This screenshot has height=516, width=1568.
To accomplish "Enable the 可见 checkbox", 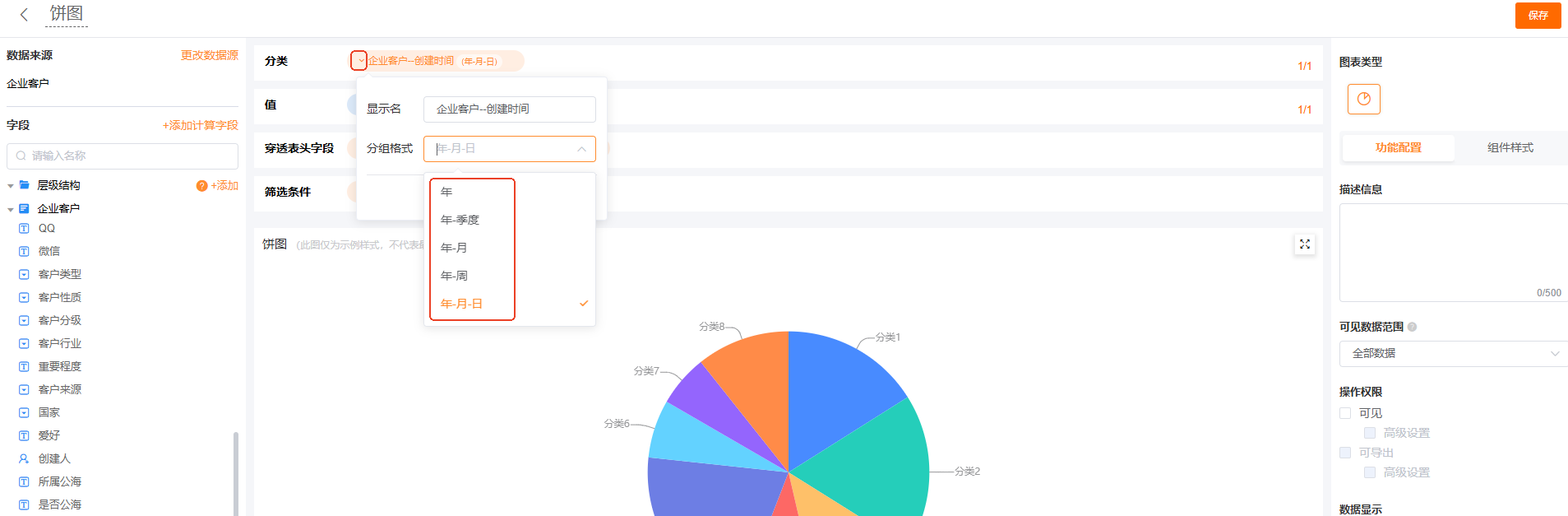I will click(1345, 413).
